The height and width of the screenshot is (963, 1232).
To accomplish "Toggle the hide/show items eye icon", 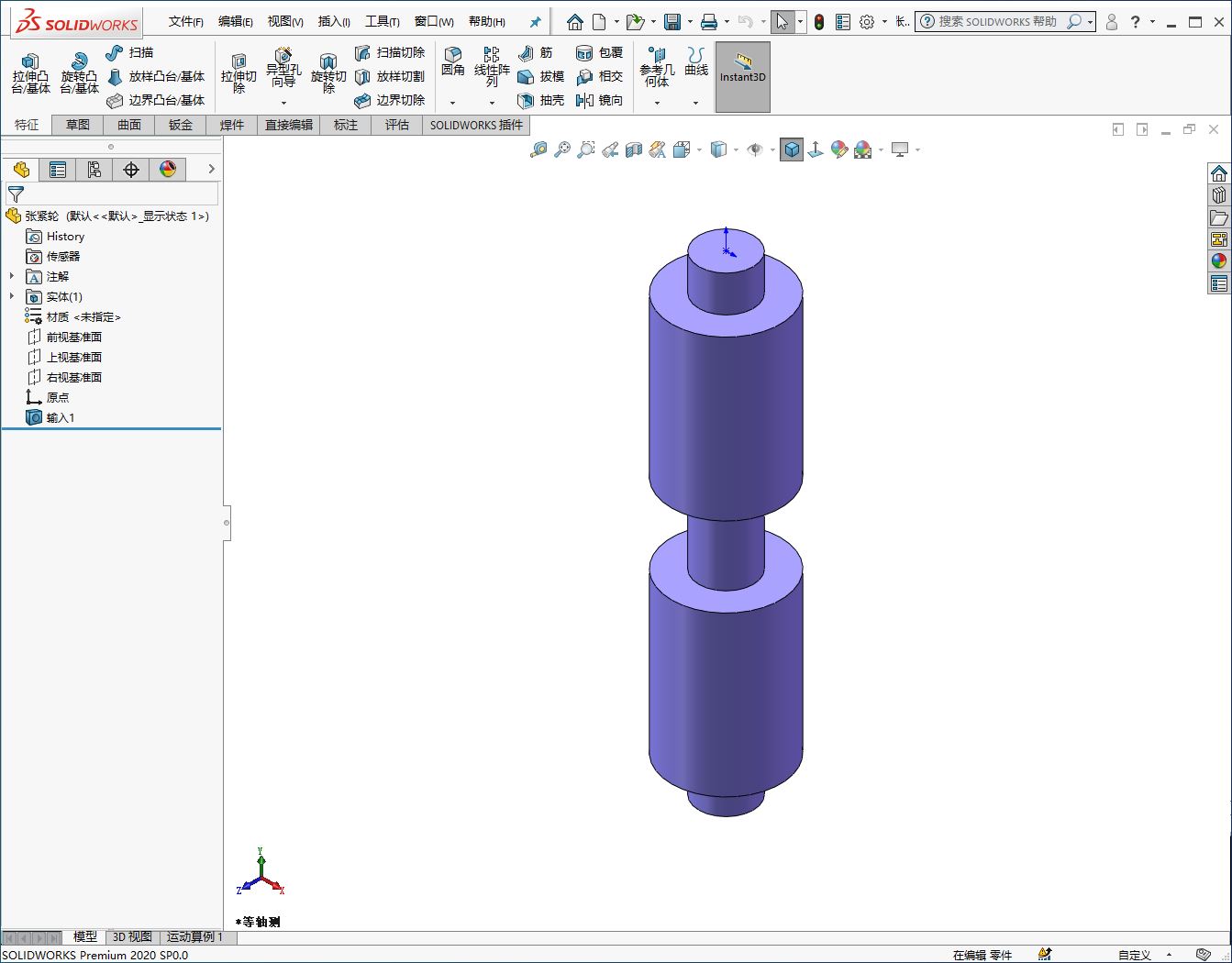I will tap(754, 149).
